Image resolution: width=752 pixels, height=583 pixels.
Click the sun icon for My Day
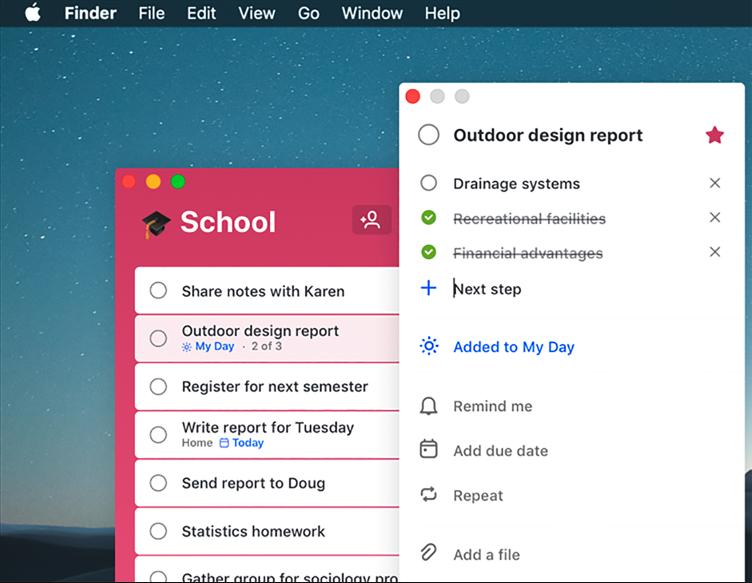click(429, 346)
